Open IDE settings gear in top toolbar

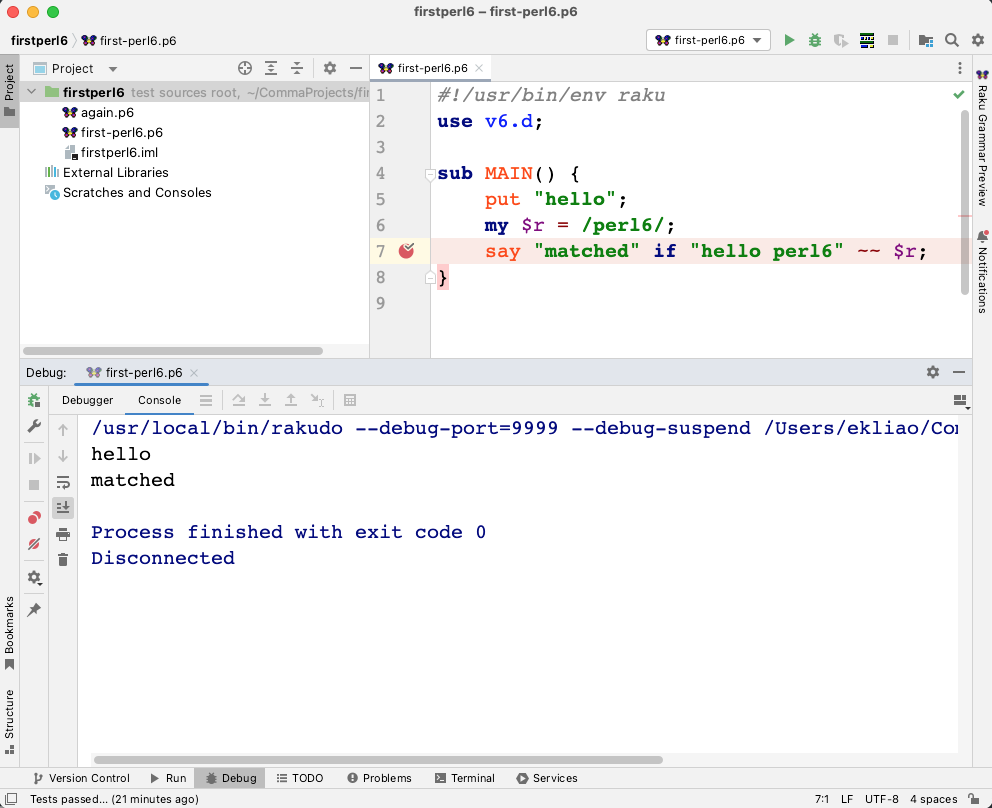(977, 40)
